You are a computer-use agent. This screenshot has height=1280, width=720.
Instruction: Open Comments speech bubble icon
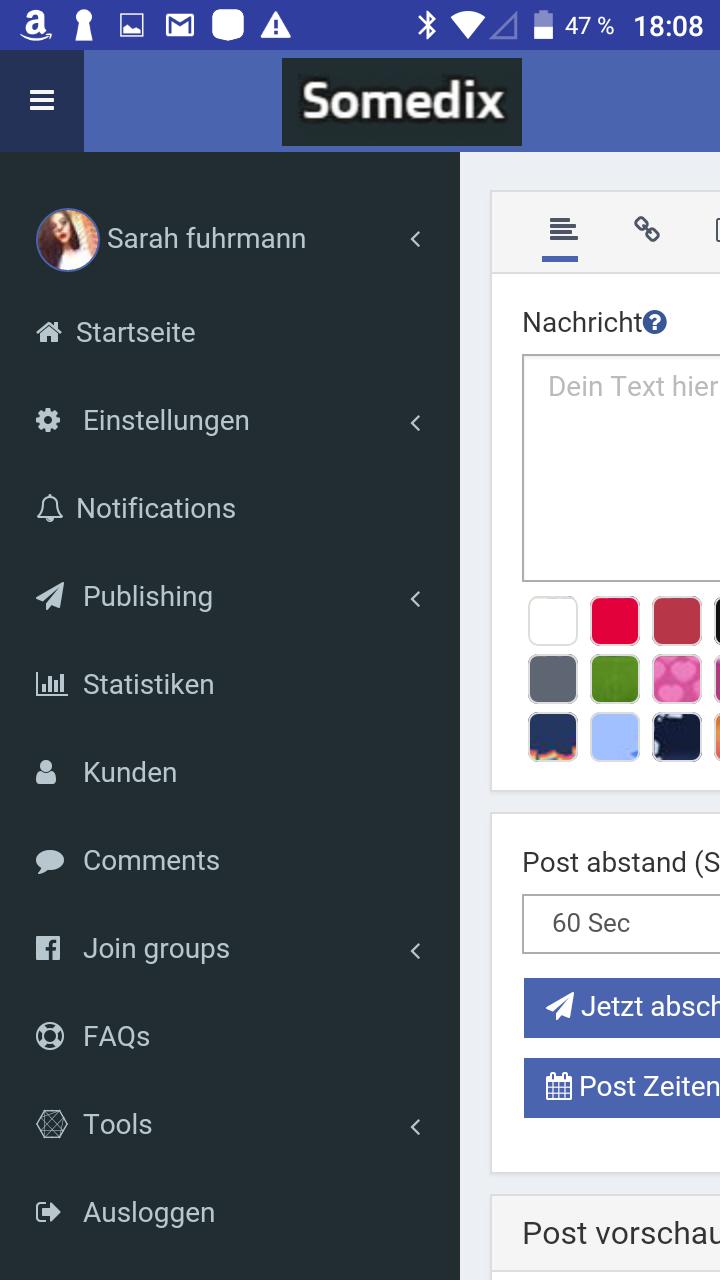click(49, 861)
